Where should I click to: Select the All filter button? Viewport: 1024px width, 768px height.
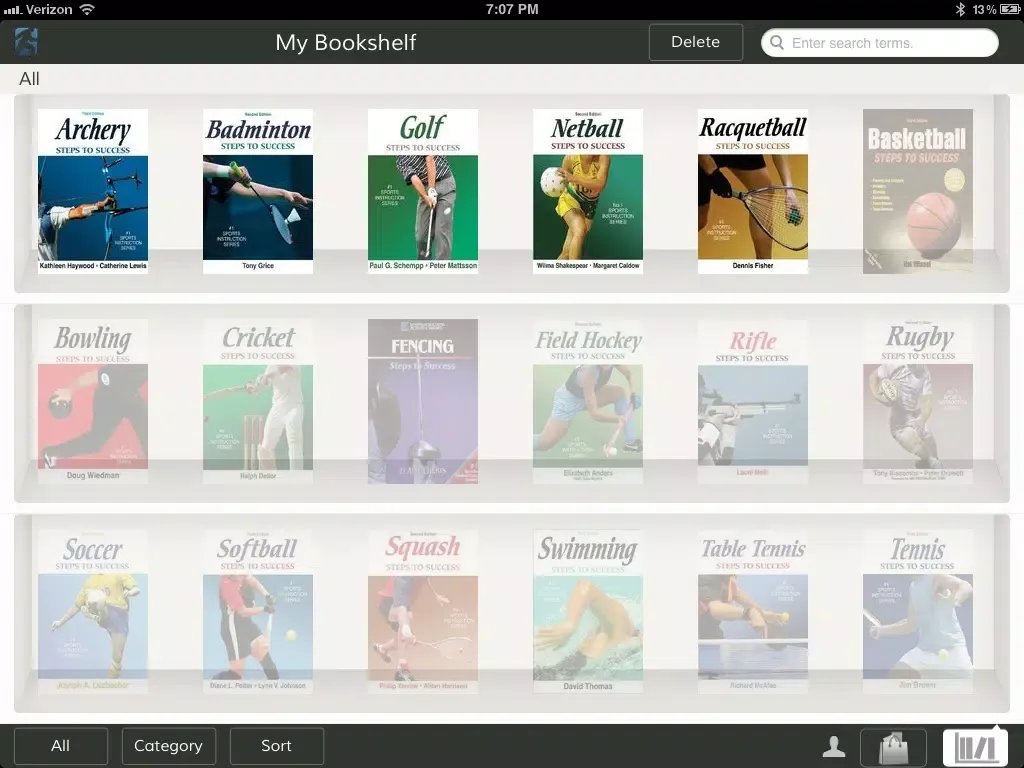[x=61, y=746]
